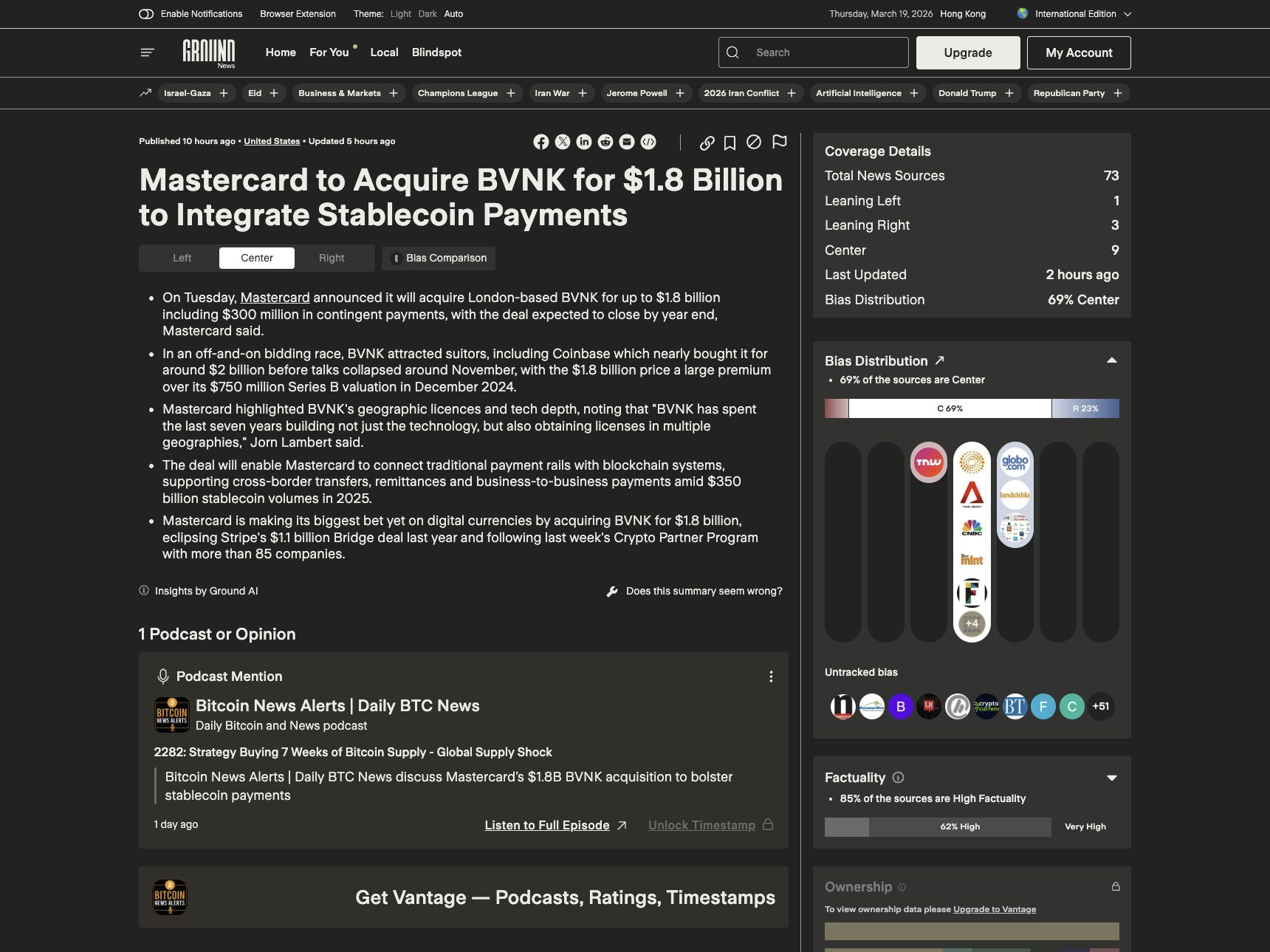
Task: Toggle Enable Notifications switch
Action: [x=146, y=14]
